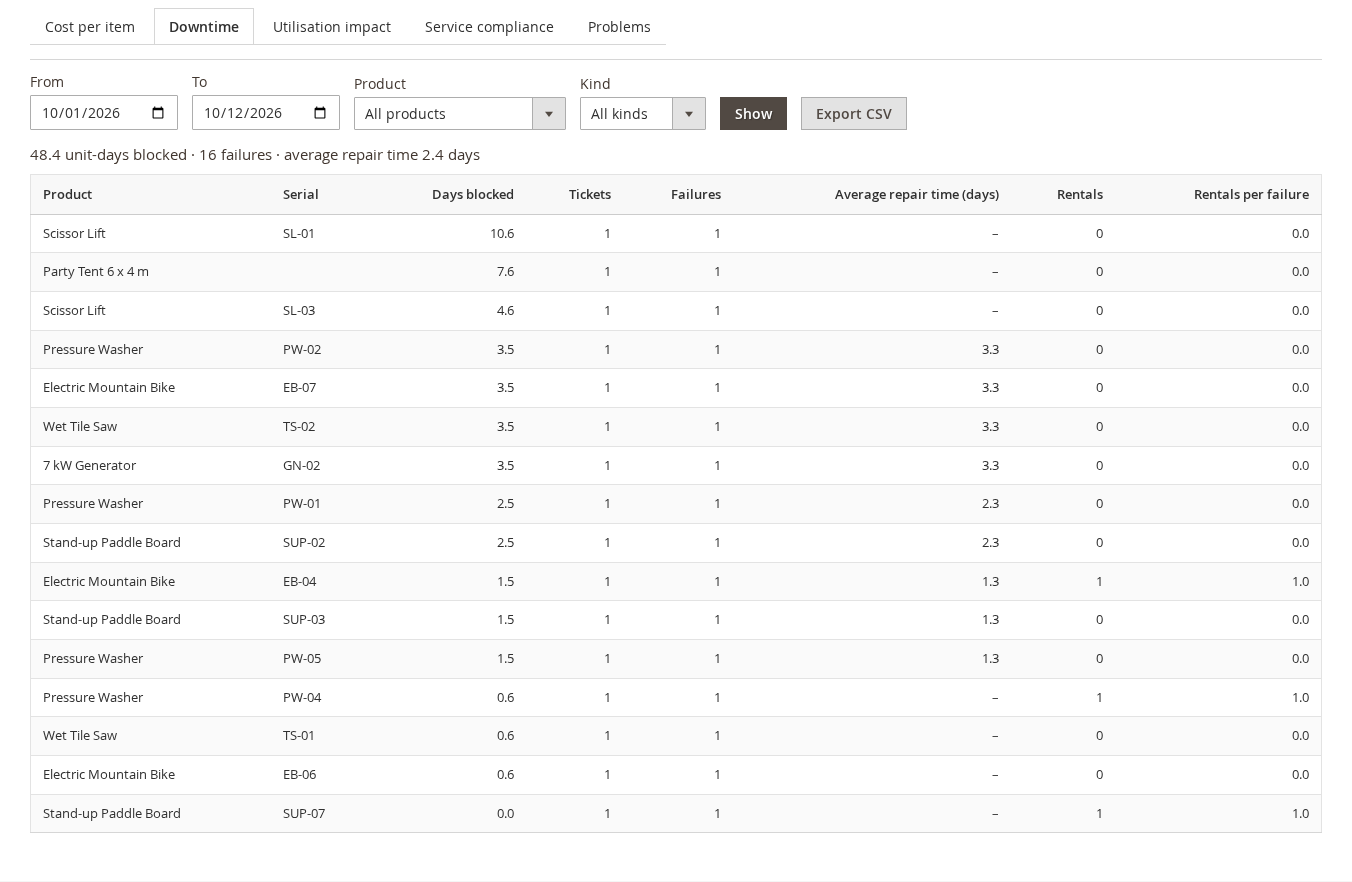
Task: Select the Downtime tab
Action: (204, 27)
